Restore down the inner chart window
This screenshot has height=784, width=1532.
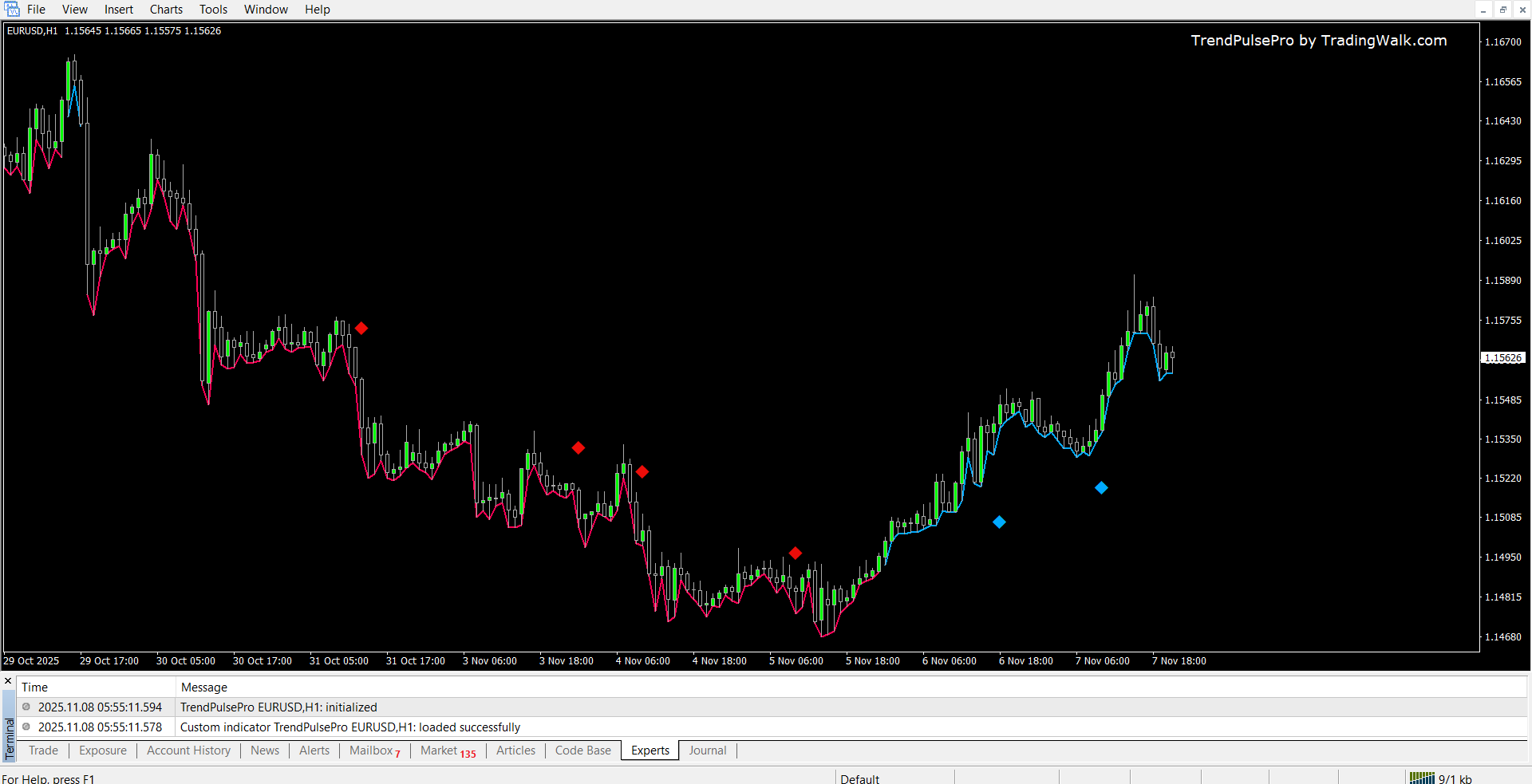pos(1502,10)
